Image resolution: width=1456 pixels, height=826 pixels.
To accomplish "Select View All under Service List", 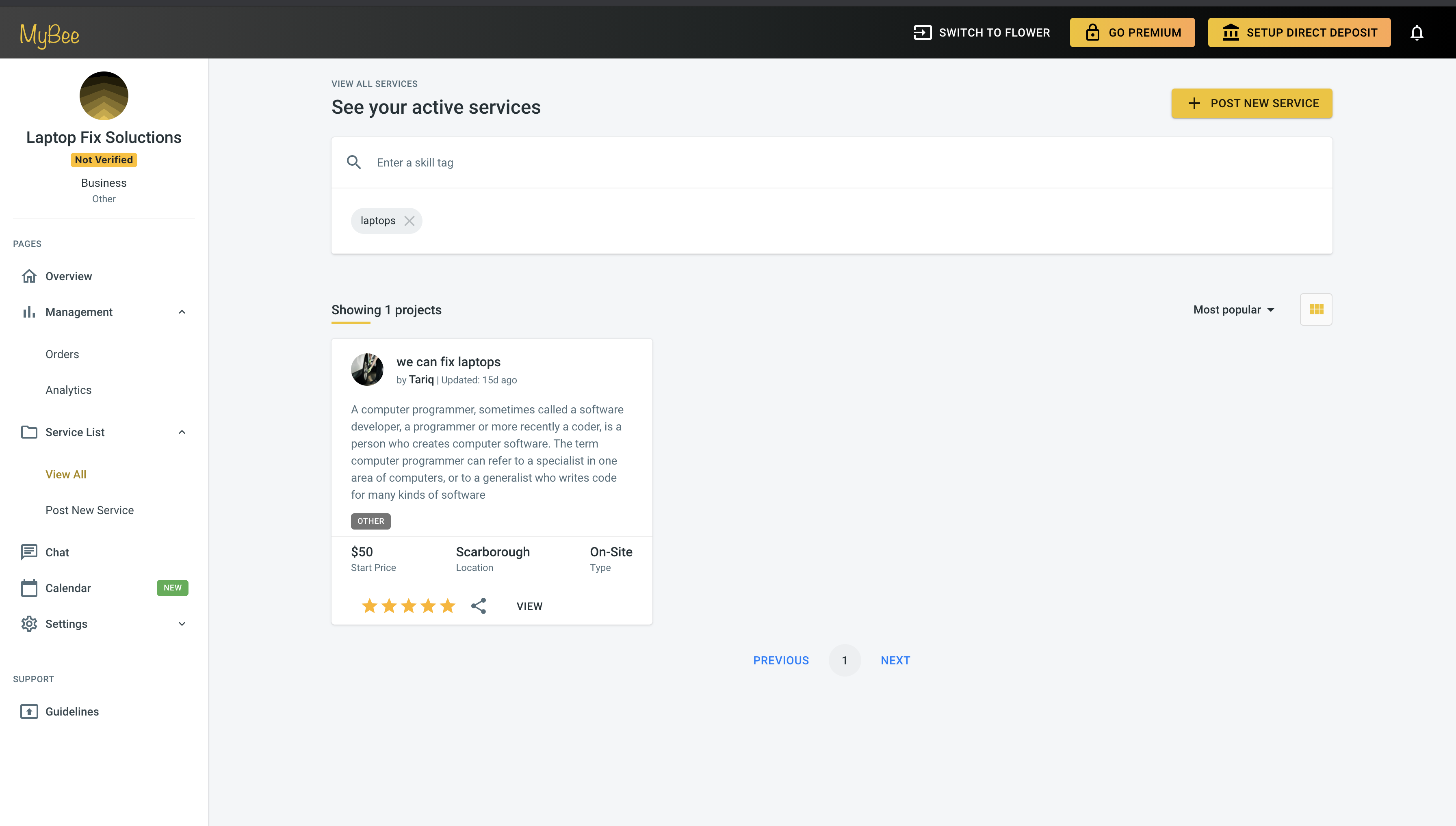I will 66,474.
